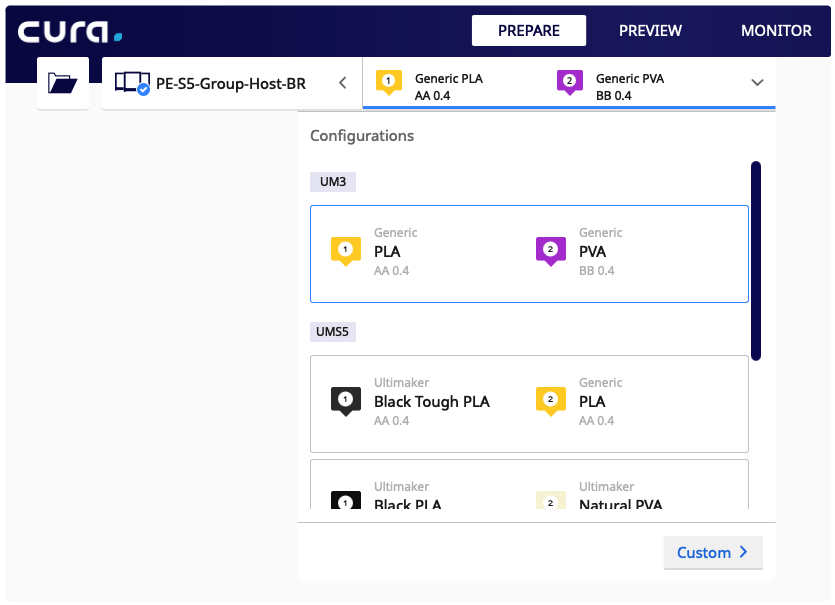
Task: Select Black PLA / Natural PVA configuration
Action: point(529,485)
